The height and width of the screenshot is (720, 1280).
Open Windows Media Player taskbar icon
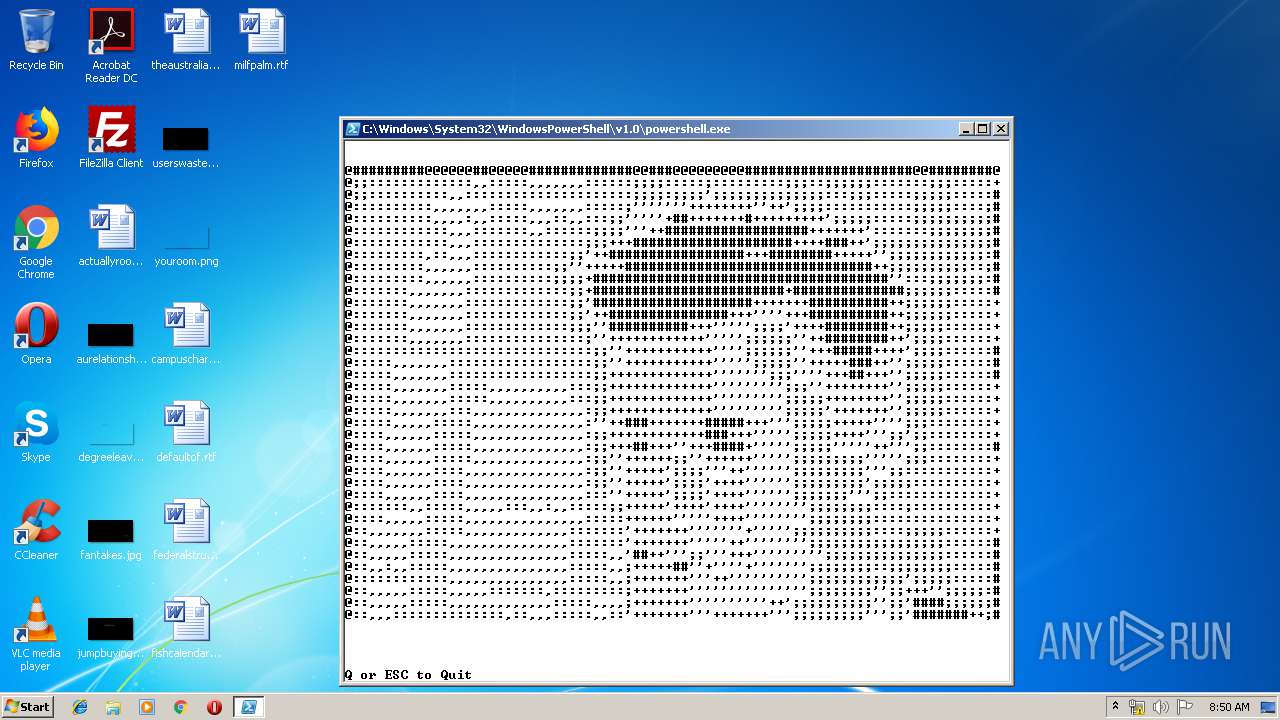click(147, 707)
